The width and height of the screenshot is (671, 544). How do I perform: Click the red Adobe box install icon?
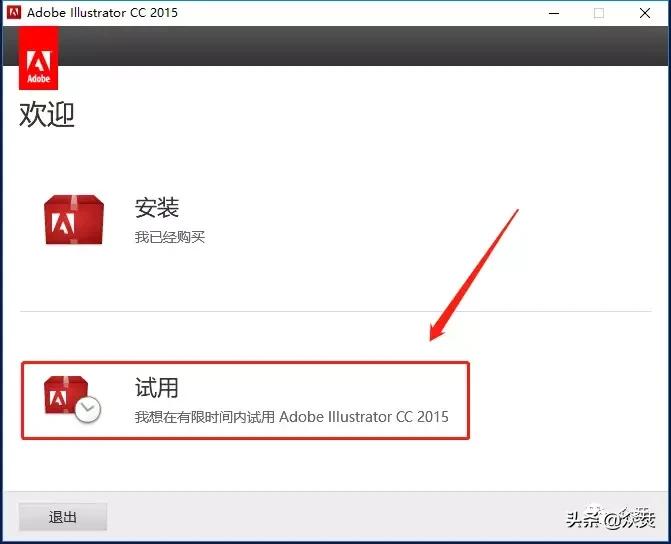pyautogui.click(x=74, y=220)
